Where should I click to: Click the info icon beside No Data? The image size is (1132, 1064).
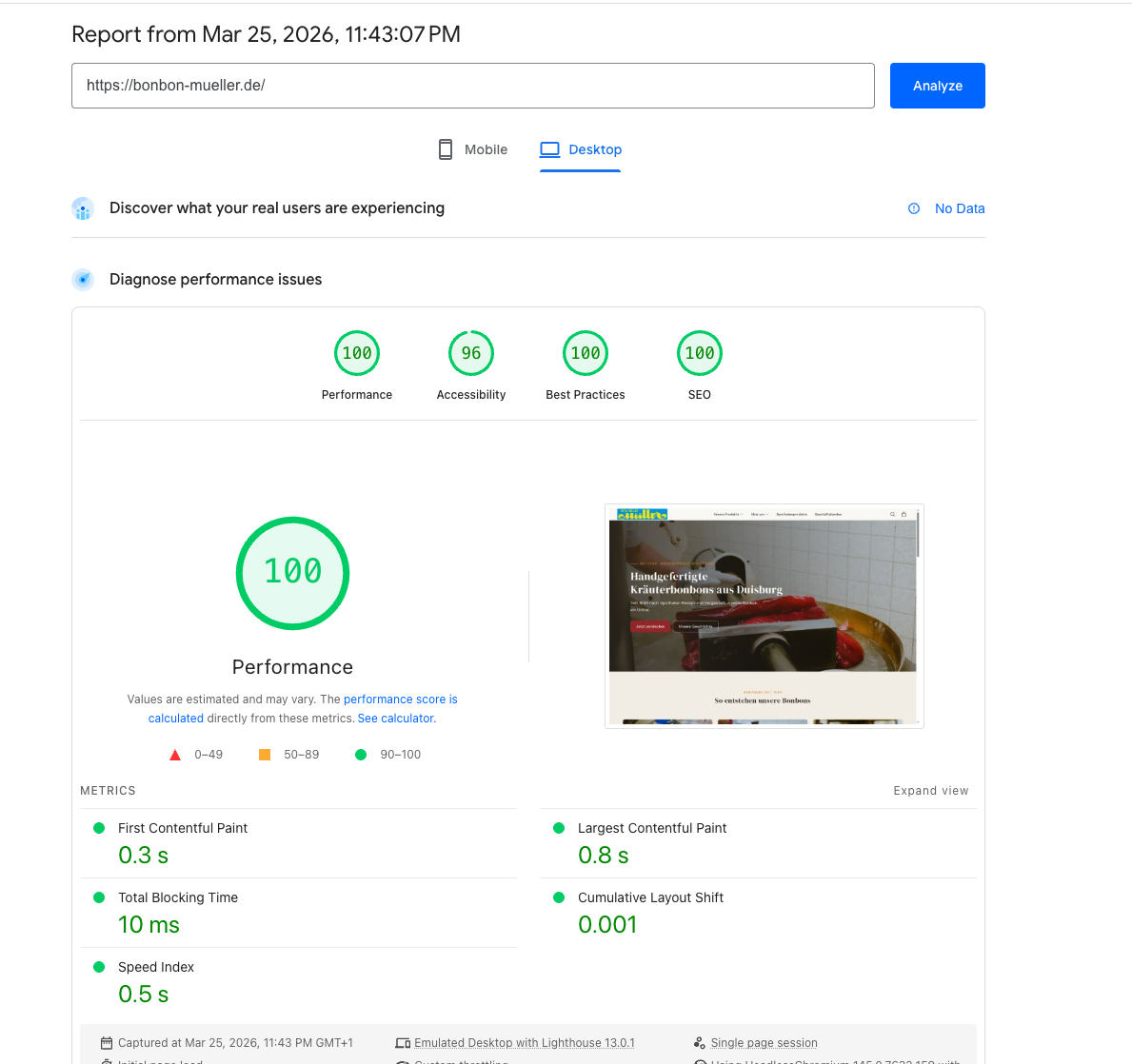pyautogui.click(x=914, y=208)
